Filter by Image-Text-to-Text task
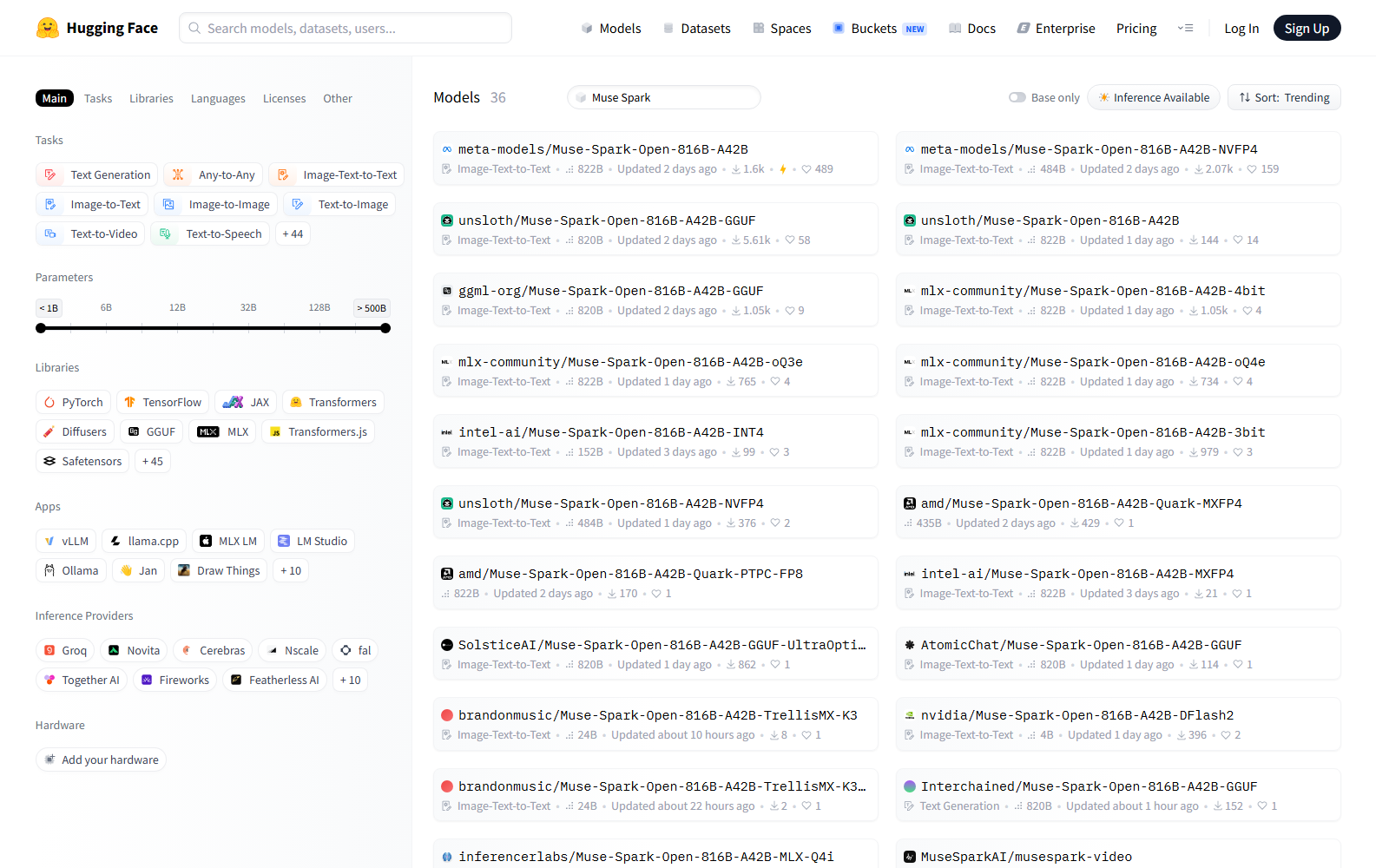The width and height of the screenshot is (1389, 868). click(x=336, y=174)
